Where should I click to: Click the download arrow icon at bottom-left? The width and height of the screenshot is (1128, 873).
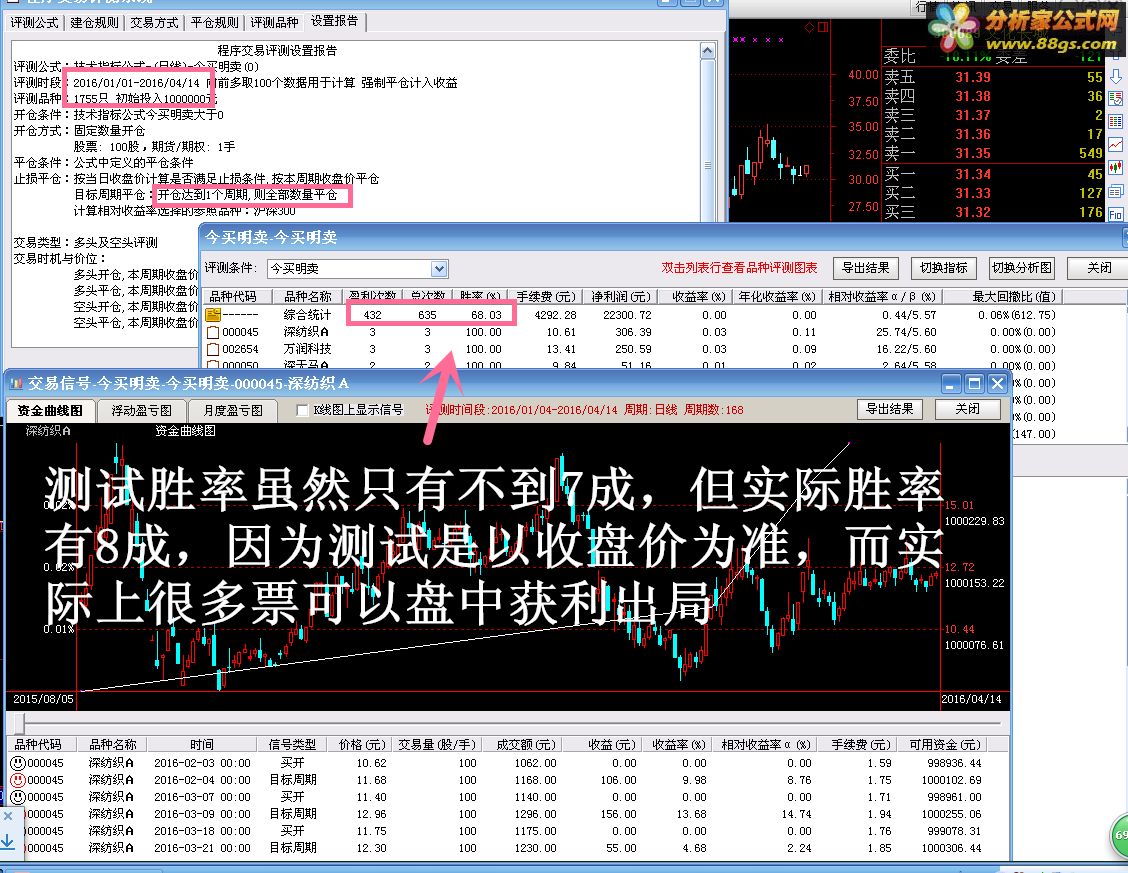click(x=7, y=841)
